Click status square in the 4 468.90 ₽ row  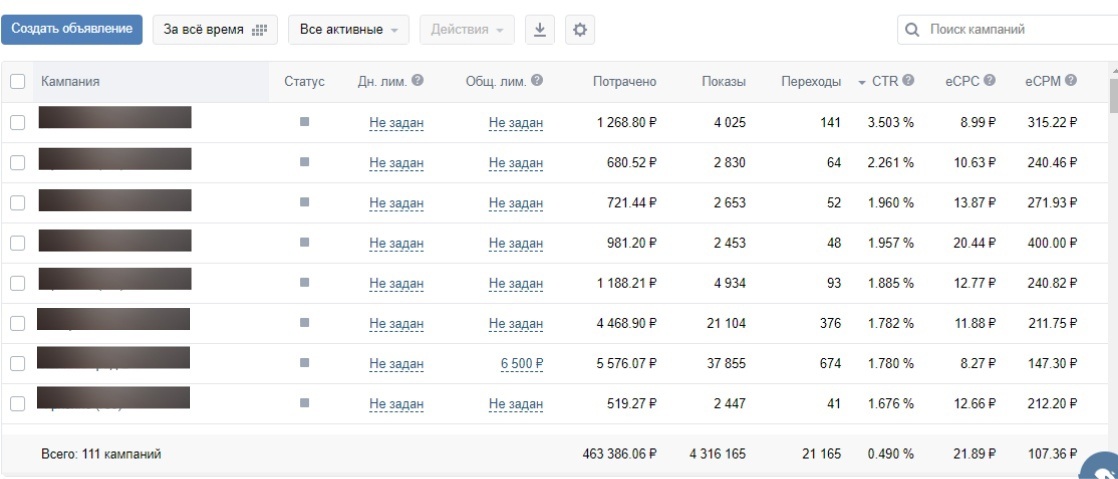[x=304, y=322]
